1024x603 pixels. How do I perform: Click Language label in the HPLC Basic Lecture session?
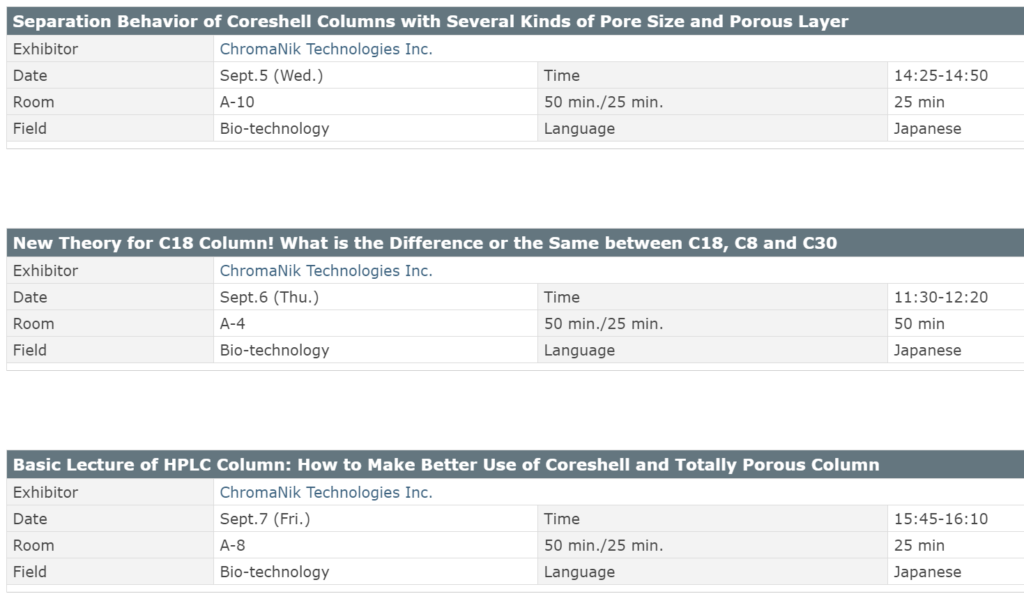pyautogui.click(x=579, y=573)
